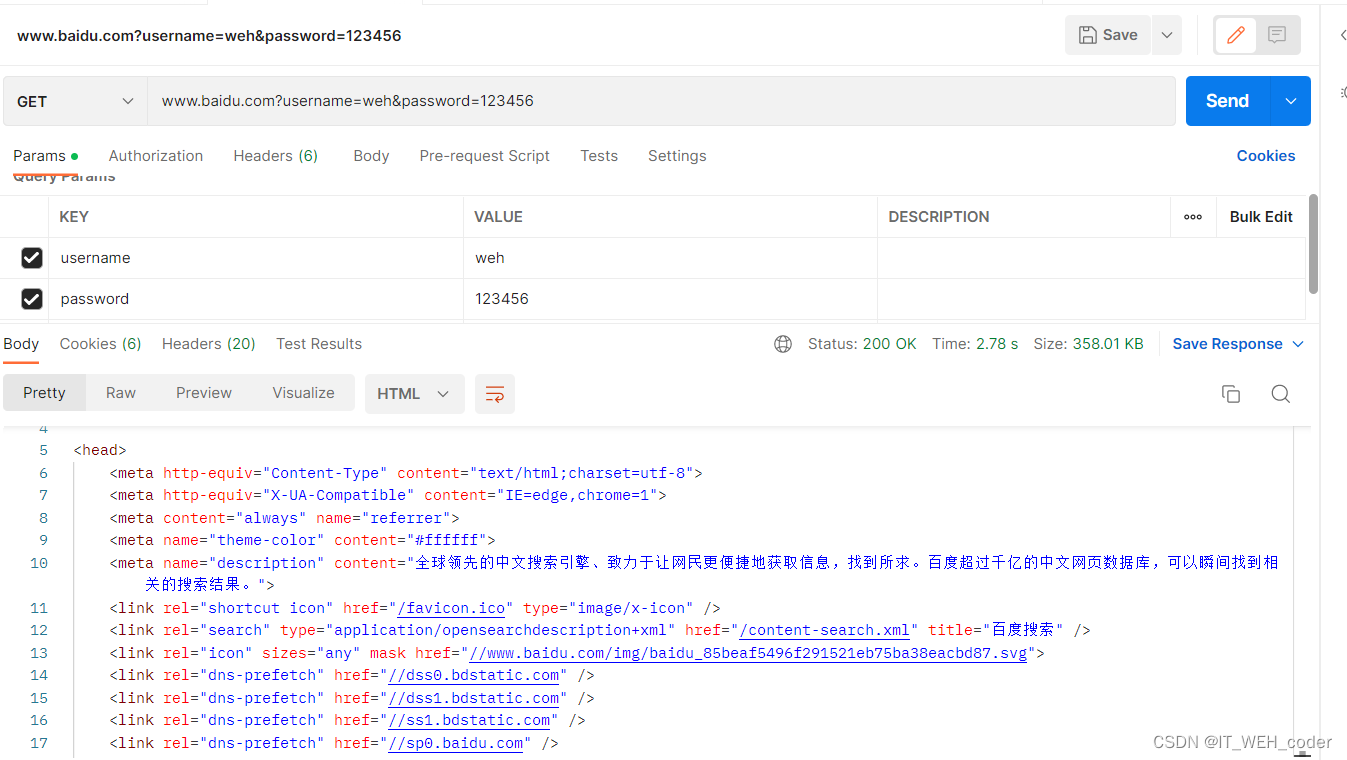Screen dimensions: 1347x760
Task: Open the //dss0.bdstatic.com link
Action: click(x=473, y=675)
